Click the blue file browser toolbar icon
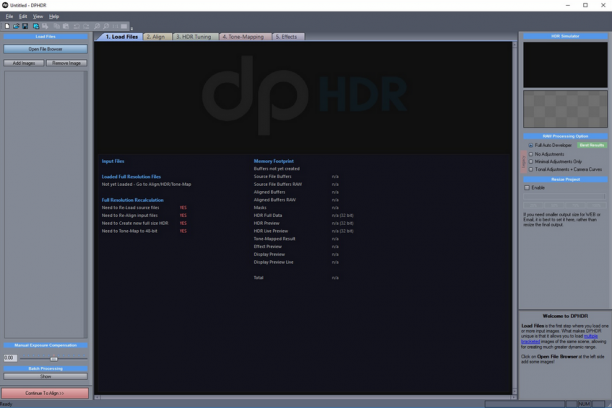 [36, 26]
